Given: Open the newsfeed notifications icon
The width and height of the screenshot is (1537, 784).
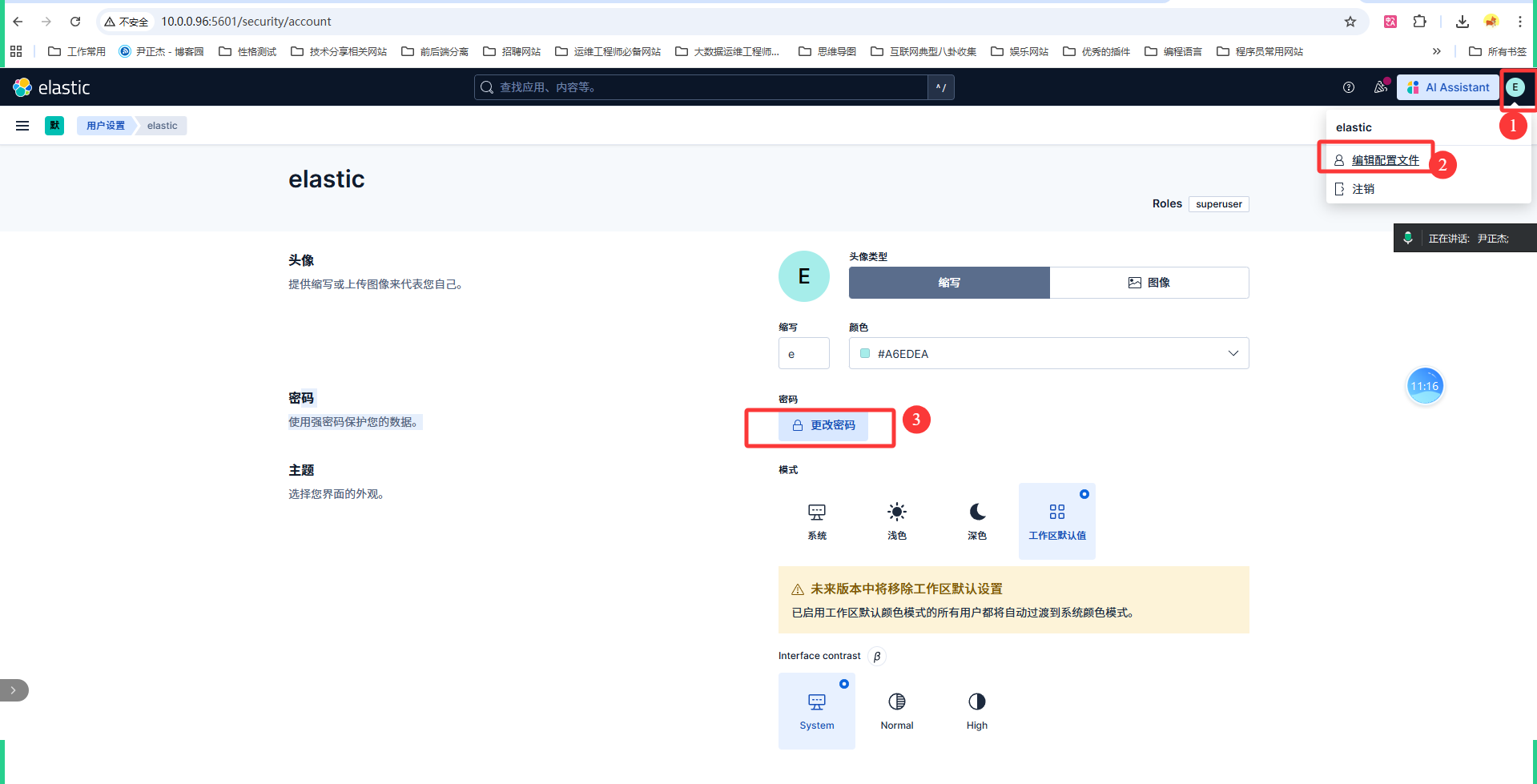Looking at the screenshot, I should click(1381, 87).
